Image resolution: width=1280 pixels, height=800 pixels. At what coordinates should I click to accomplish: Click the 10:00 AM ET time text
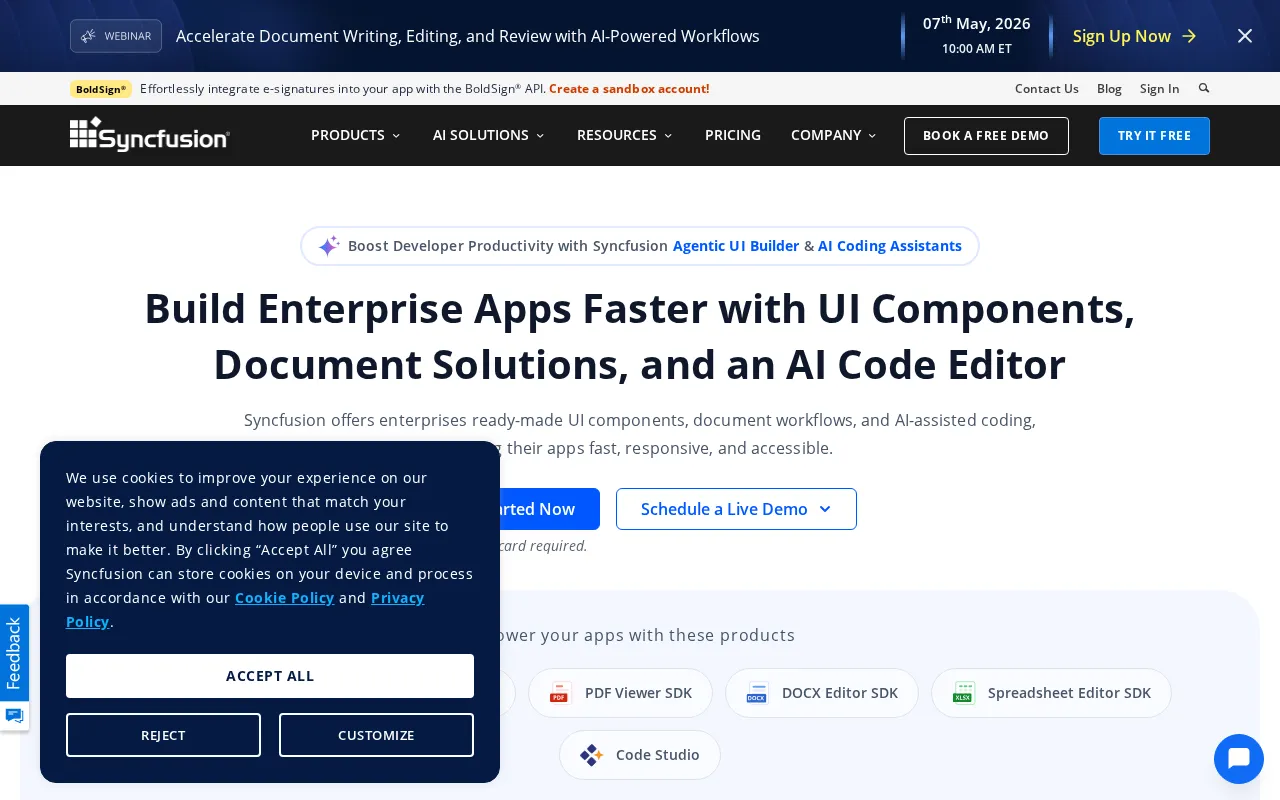click(977, 48)
